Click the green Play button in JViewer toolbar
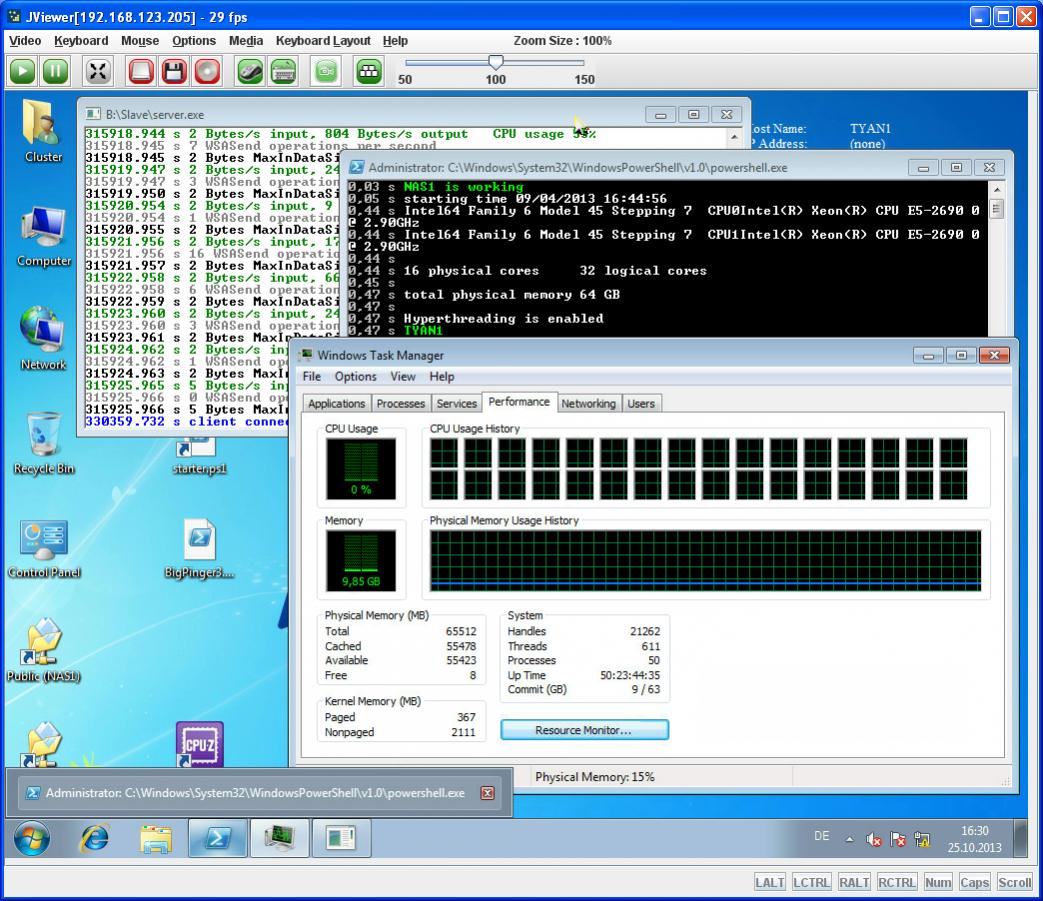This screenshot has height=901, width=1043. pos(23,70)
